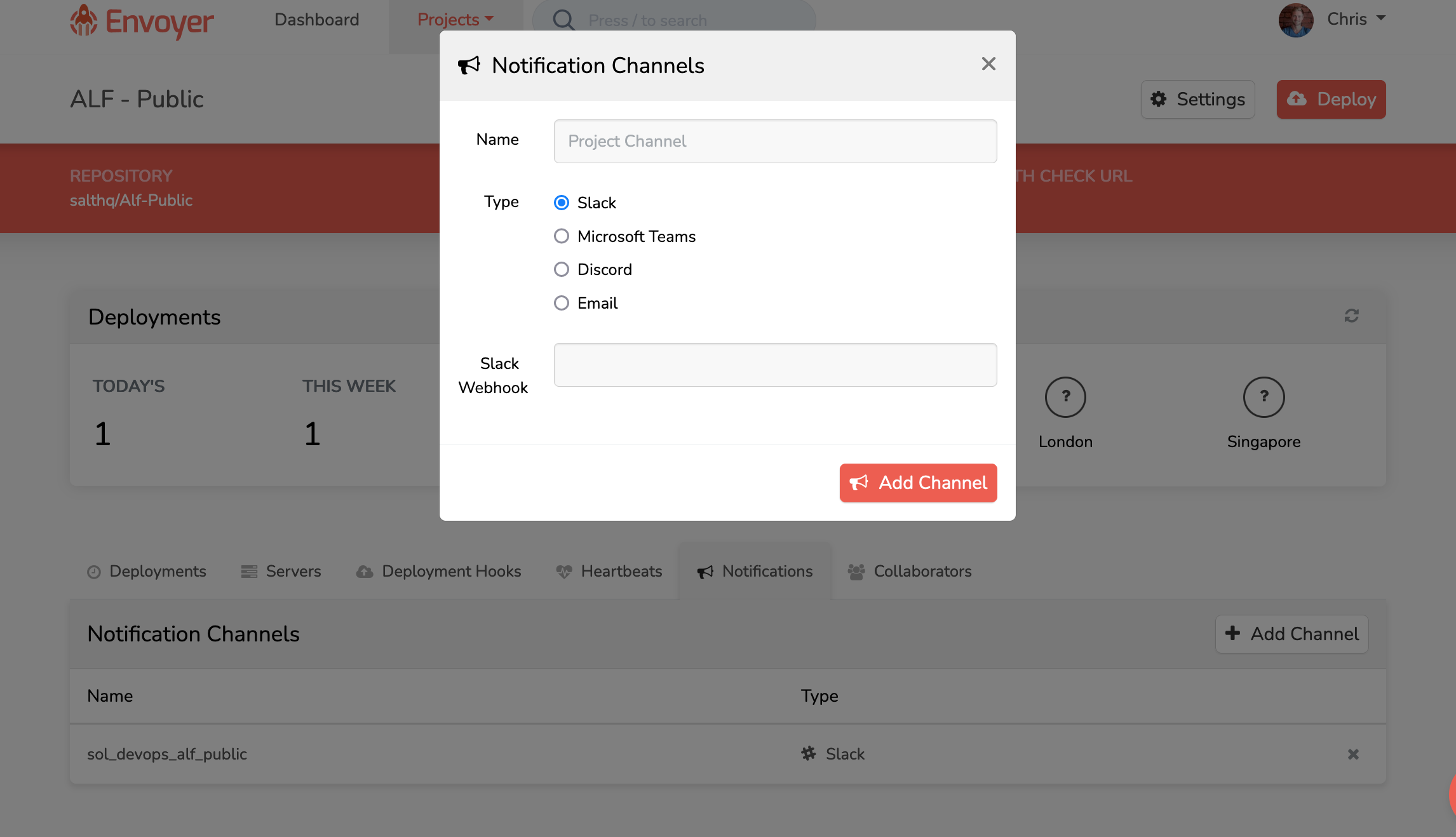Close the Notification Channels modal
This screenshot has height=837, width=1456.
click(988, 64)
